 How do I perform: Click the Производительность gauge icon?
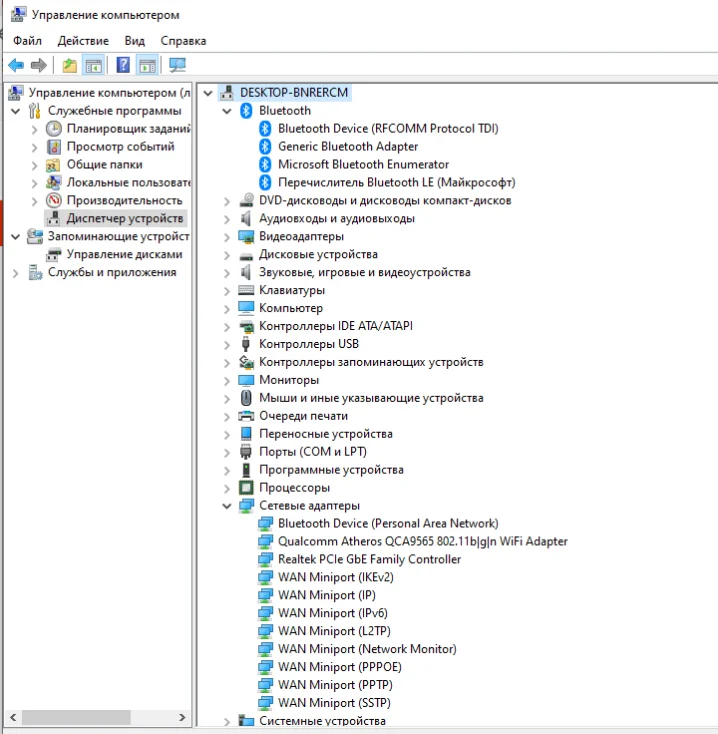pyautogui.click(x=54, y=200)
